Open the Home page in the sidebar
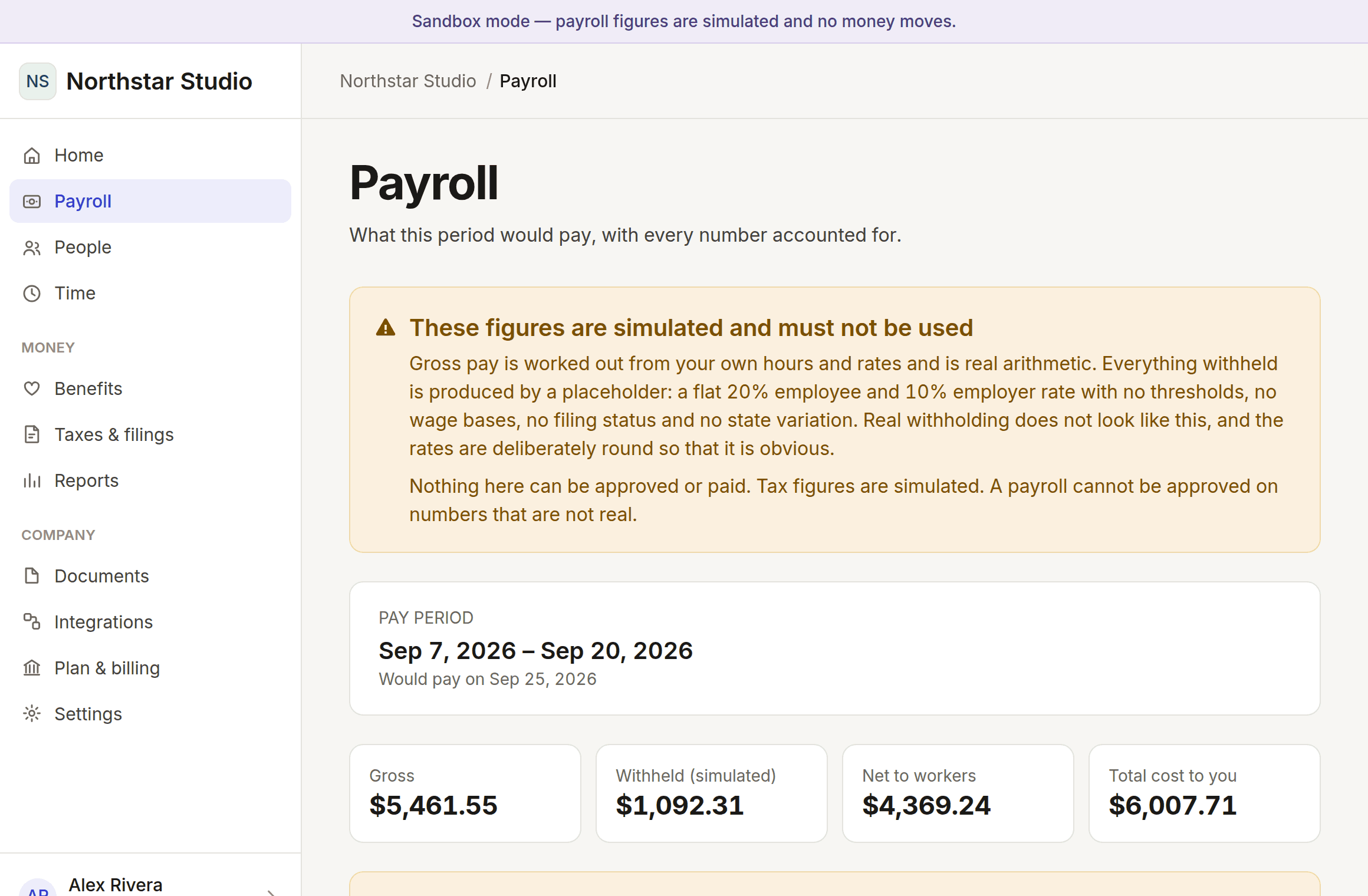 click(150, 156)
